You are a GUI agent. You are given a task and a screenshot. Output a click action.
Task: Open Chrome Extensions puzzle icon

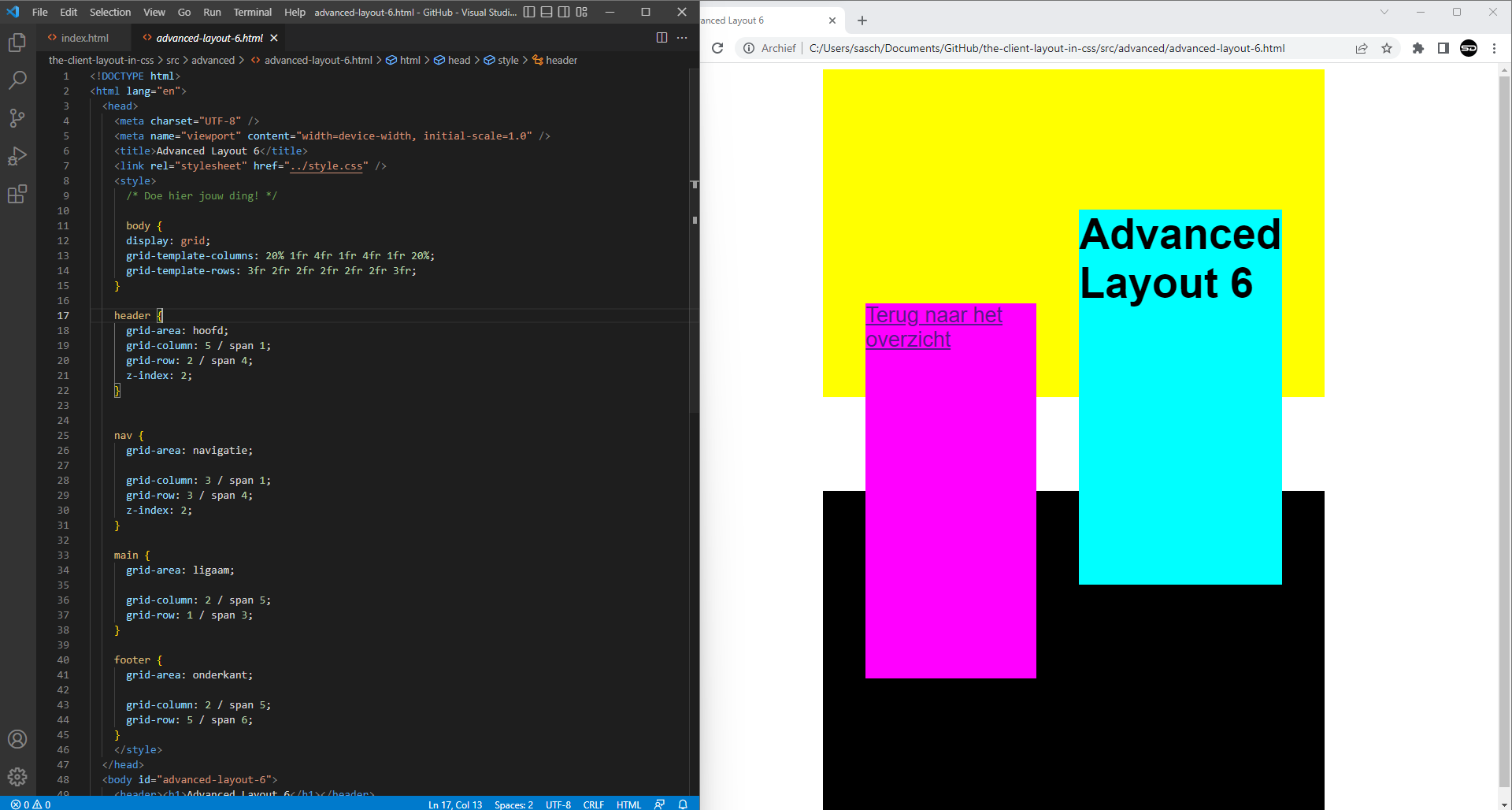point(1418,48)
